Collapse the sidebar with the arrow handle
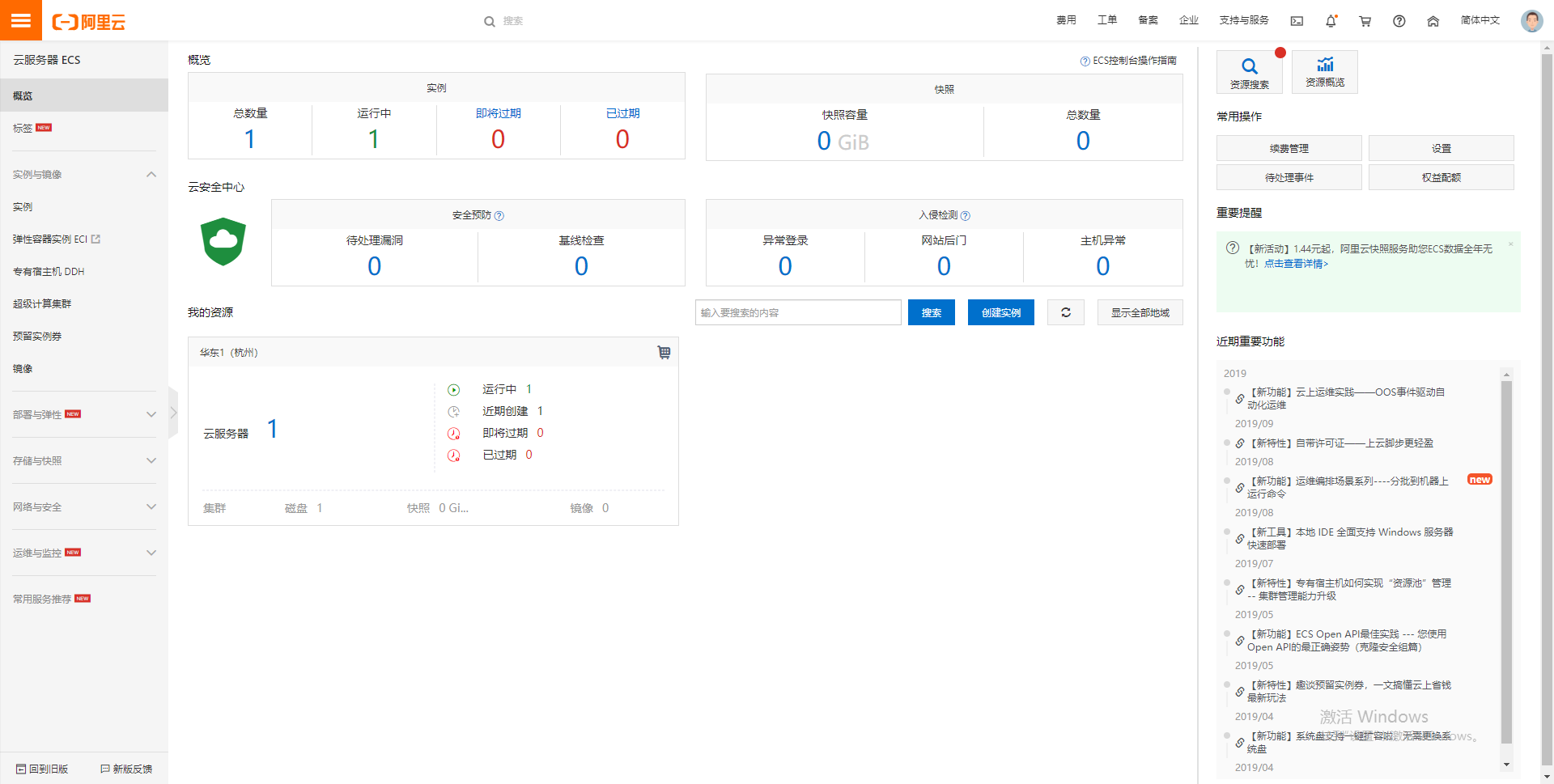Image resolution: width=1554 pixels, height=784 pixels. point(173,413)
